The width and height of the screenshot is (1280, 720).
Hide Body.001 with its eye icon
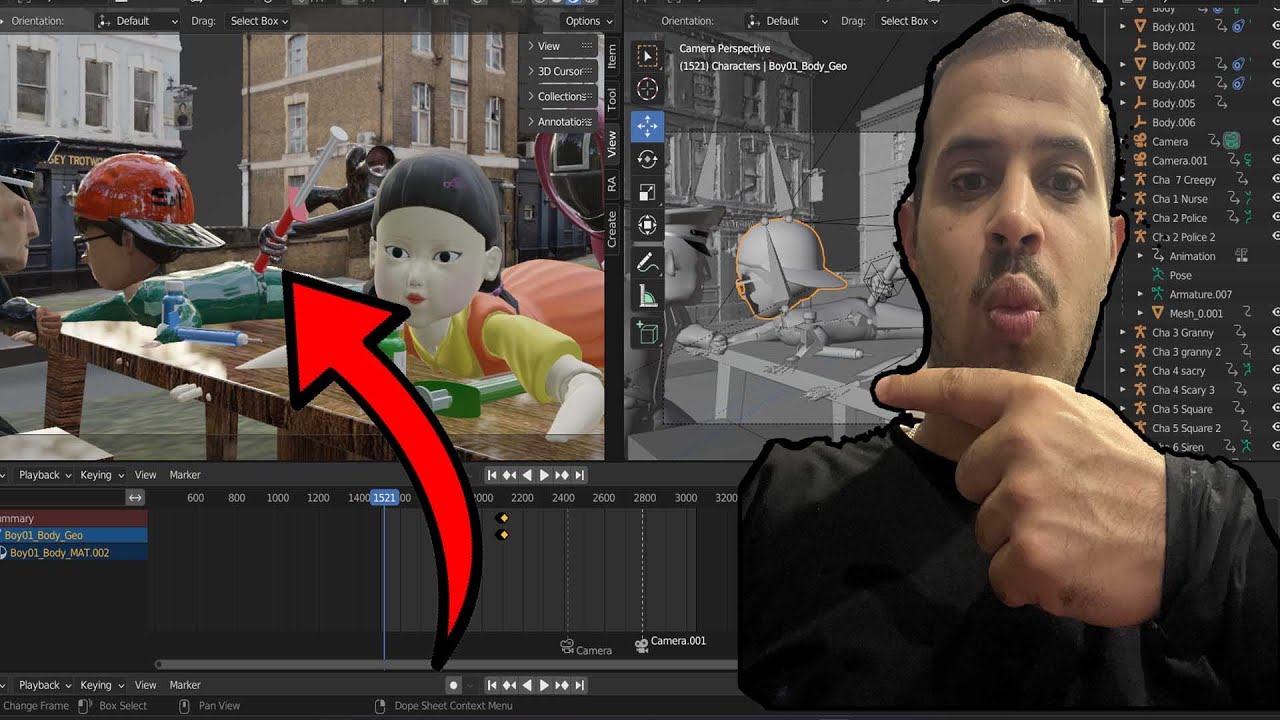(1275, 27)
